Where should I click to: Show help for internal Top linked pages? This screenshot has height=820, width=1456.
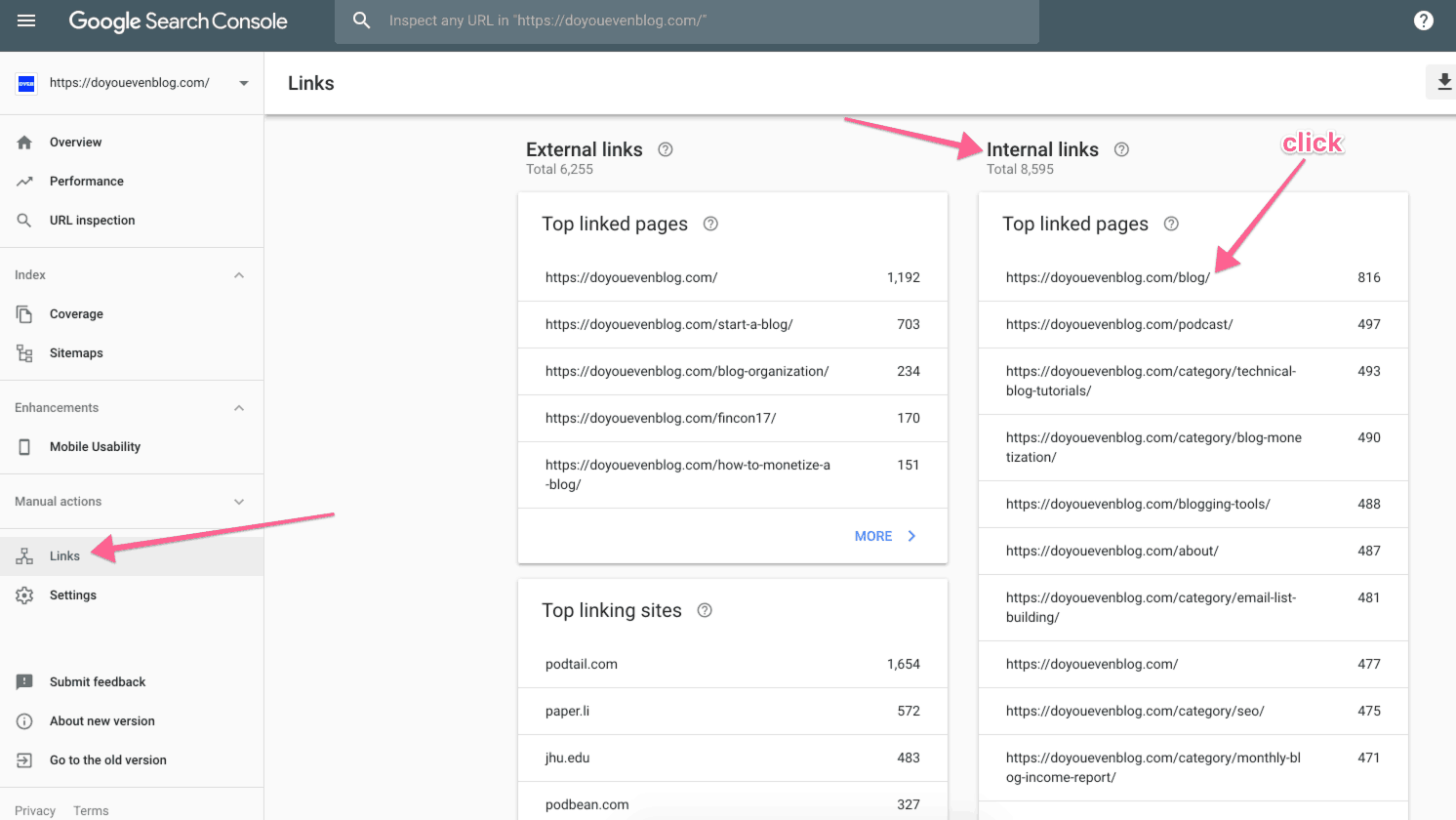tap(1171, 224)
